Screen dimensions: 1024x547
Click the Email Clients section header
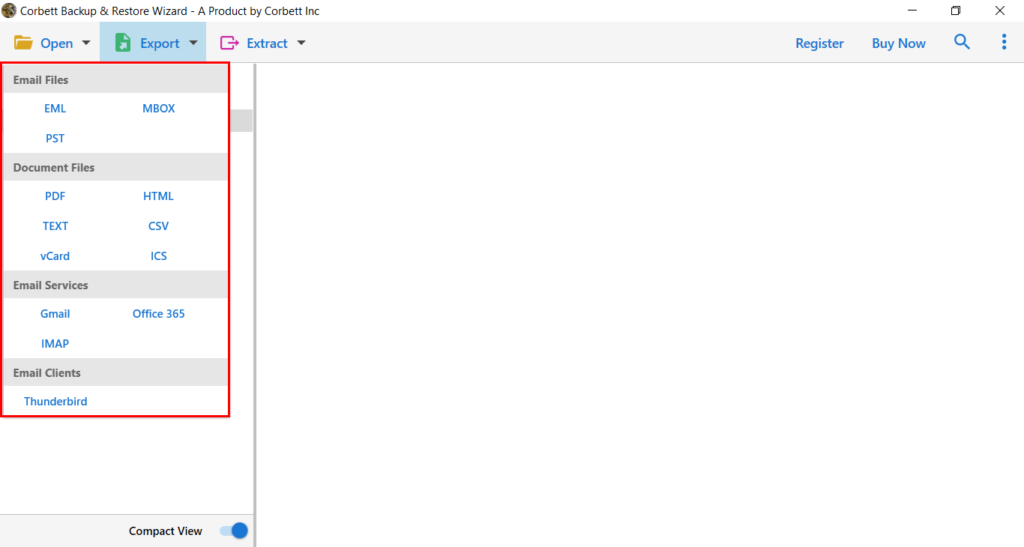[116, 372]
